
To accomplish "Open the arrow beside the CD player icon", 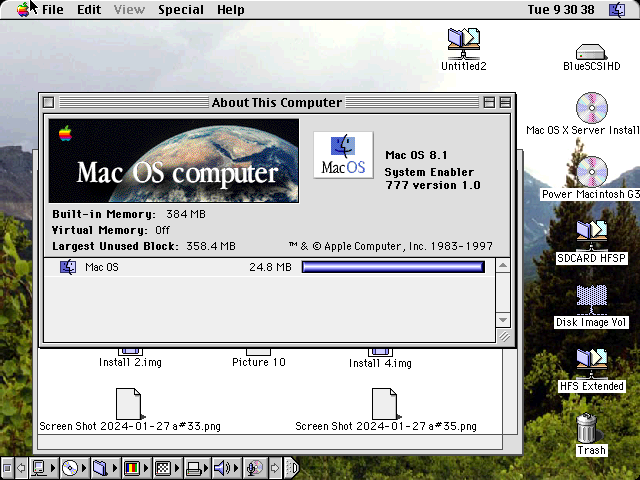I will (x=84, y=468).
